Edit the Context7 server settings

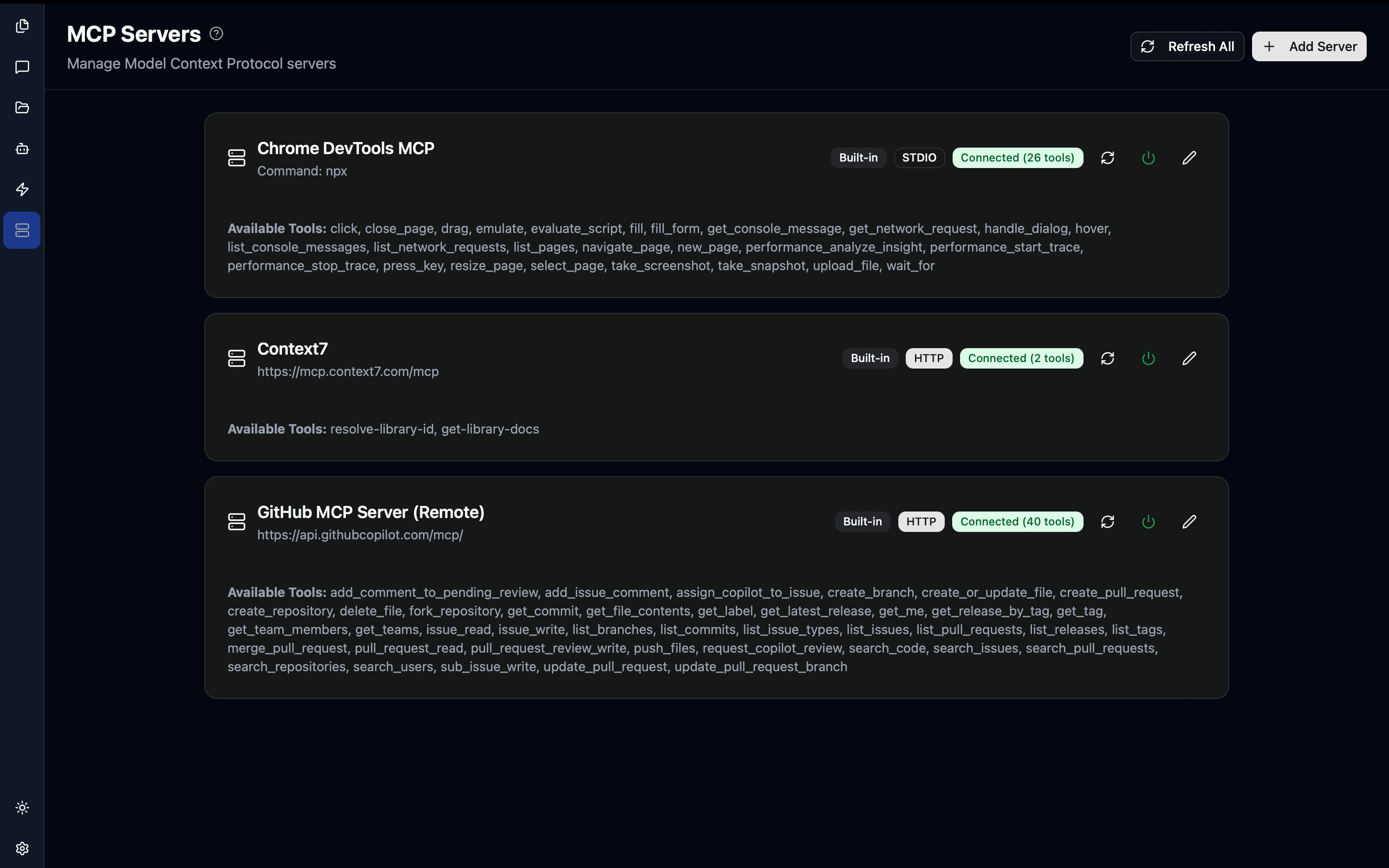(x=1189, y=358)
